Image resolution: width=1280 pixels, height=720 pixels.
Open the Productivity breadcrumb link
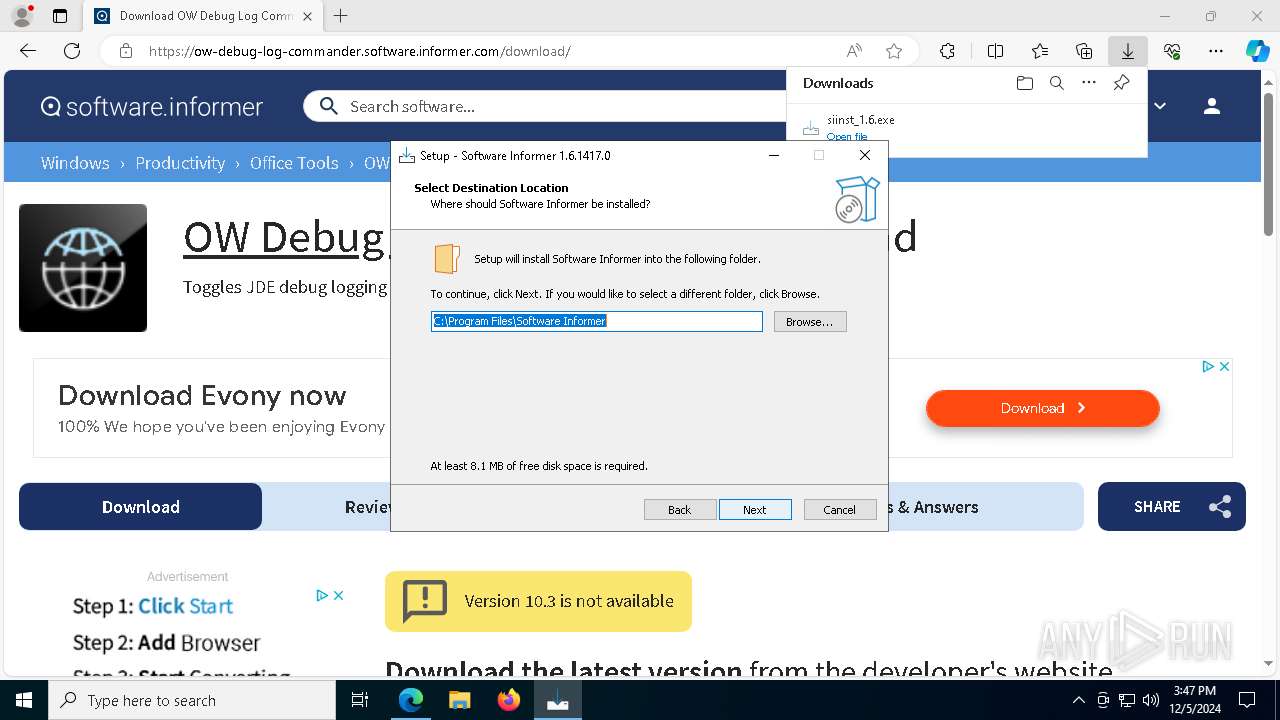[180, 162]
